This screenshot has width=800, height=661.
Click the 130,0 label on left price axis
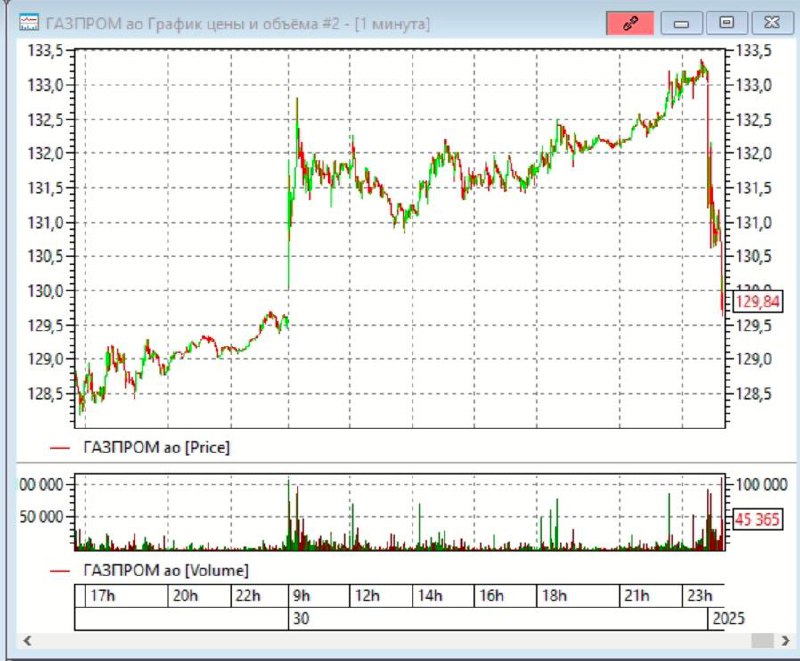click(45, 291)
